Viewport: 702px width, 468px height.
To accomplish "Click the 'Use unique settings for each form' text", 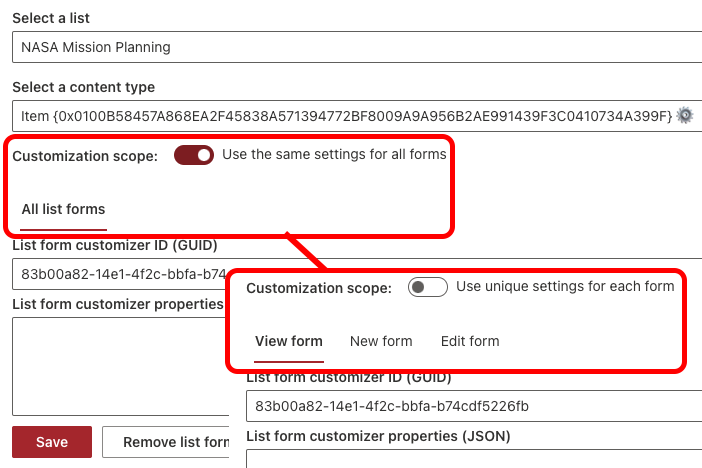I will click(565, 287).
